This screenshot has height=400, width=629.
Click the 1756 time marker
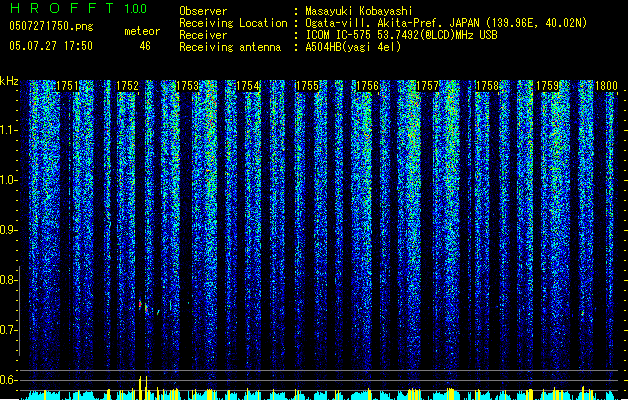[367, 86]
